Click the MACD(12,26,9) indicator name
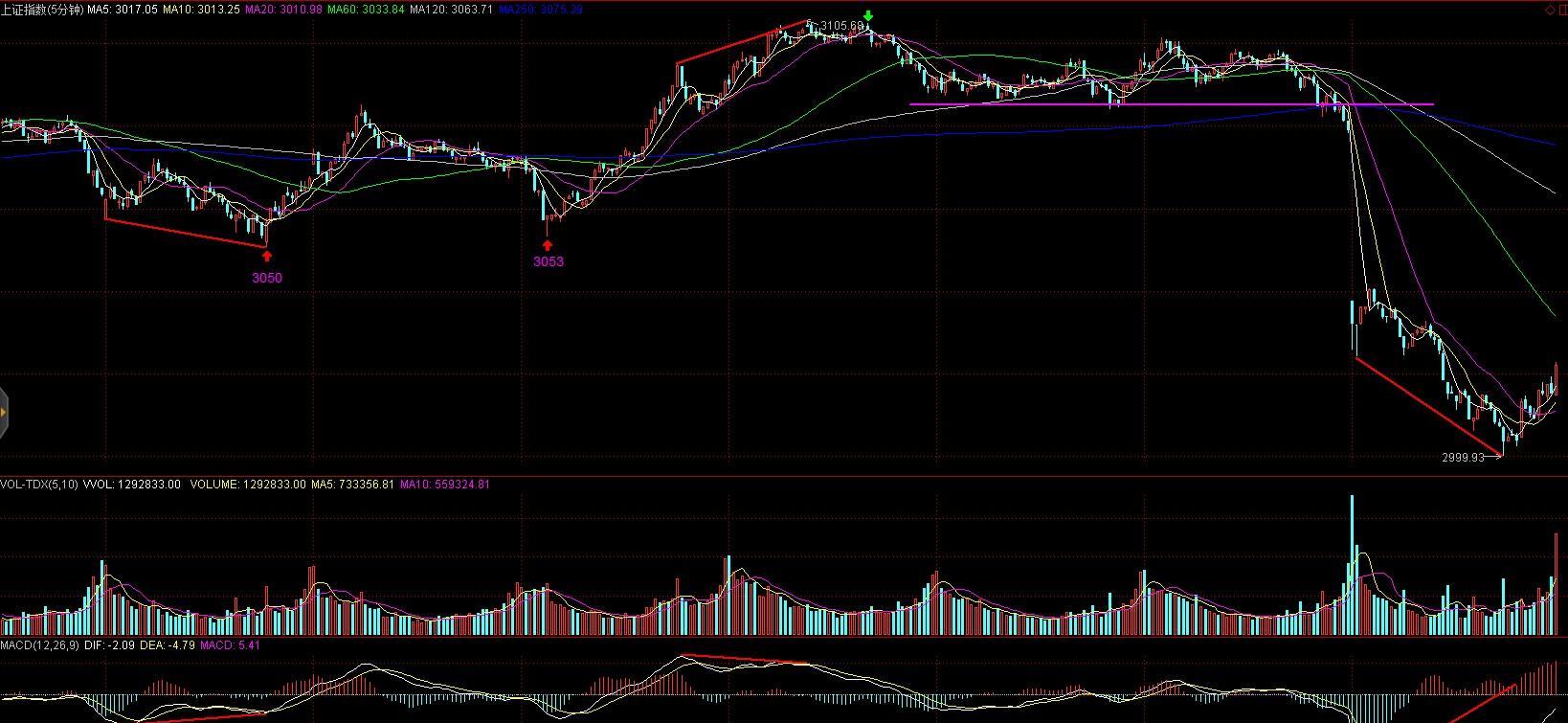The width and height of the screenshot is (1568, 723). (x=40, y=645)
